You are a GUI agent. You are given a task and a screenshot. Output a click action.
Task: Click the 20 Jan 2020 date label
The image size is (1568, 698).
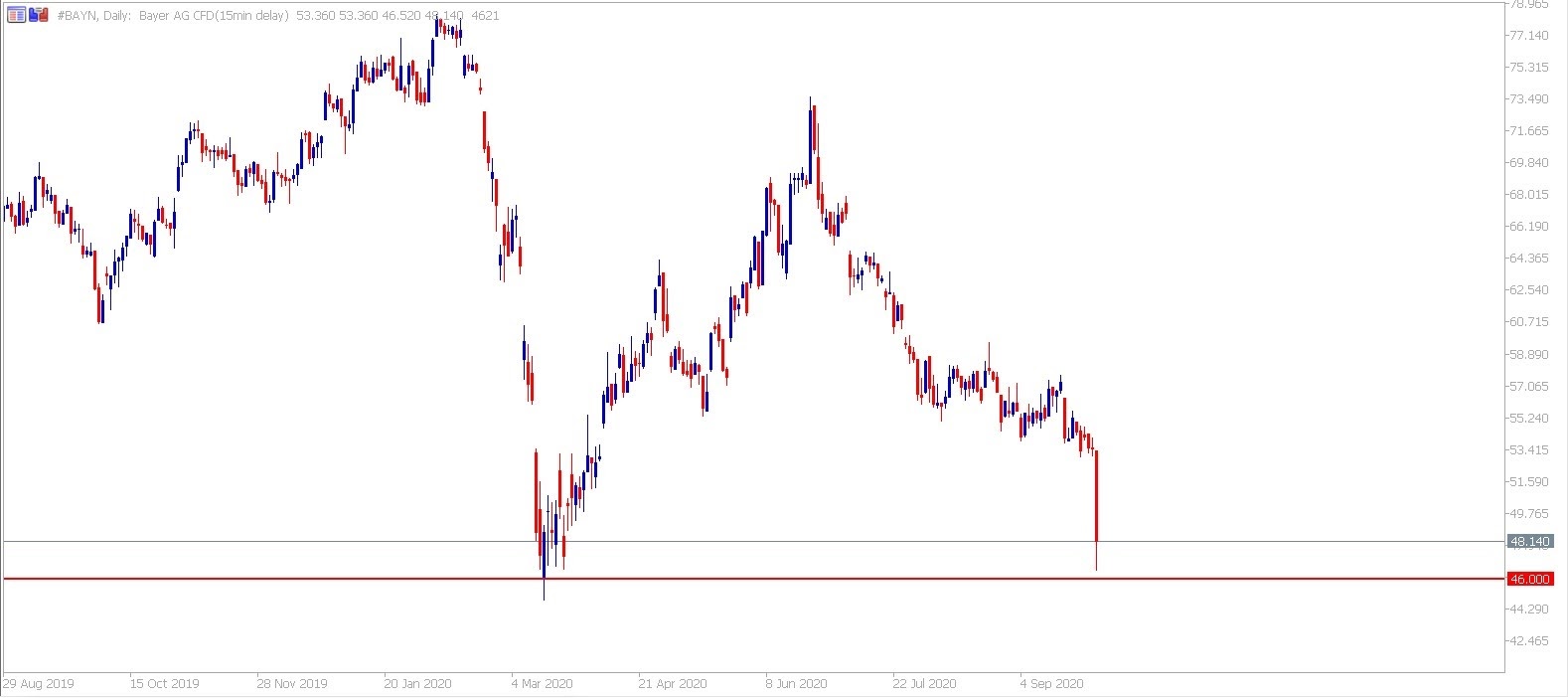417,683
